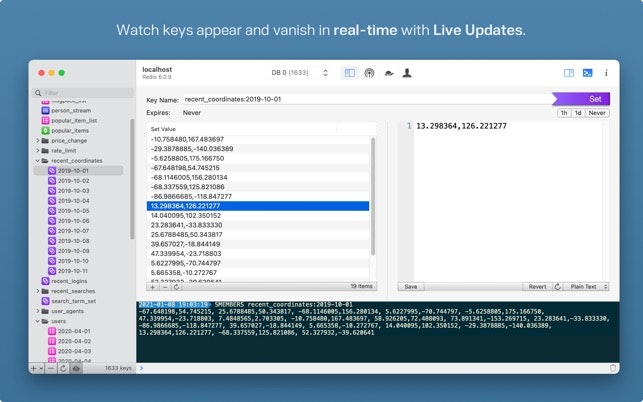Image resolution: width=643 pixels, height=402 pixels.
Task: Open the person_stream key
Action: tap(71, 110)
